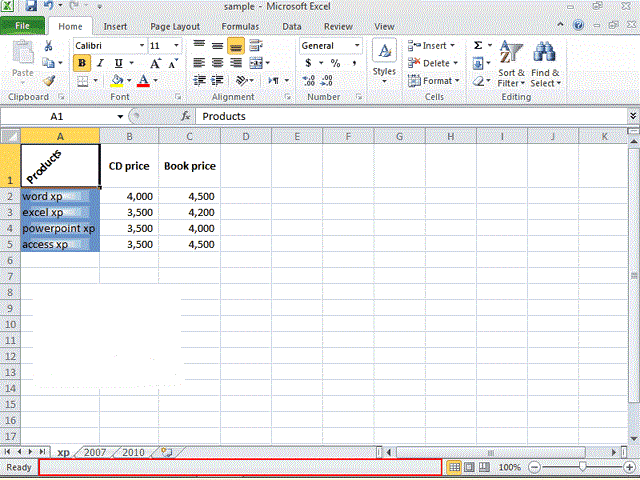Expand the Name Box dropdown arrow
The height and width of the screenshot is (480, 640).
tap(120, 116)
